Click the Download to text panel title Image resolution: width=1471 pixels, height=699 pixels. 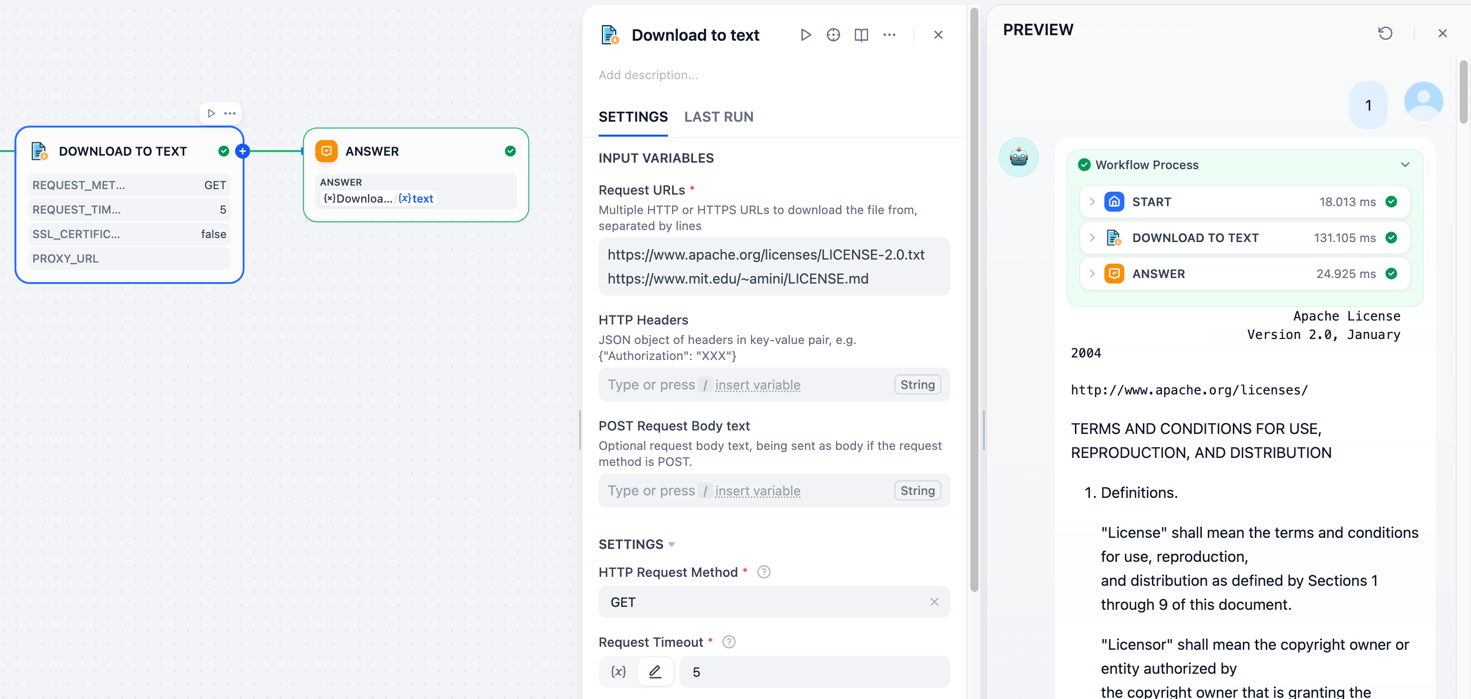tap(695, 35)
